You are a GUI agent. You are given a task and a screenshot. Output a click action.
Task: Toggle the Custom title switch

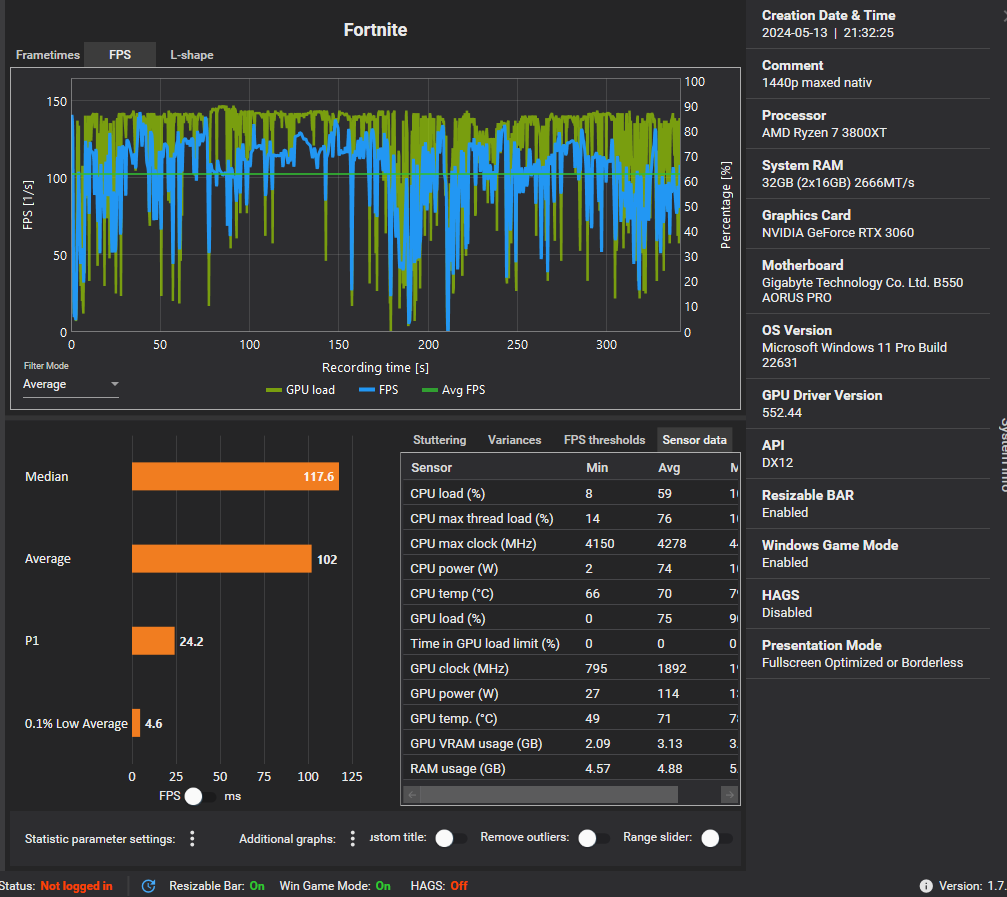coord(450,838)
